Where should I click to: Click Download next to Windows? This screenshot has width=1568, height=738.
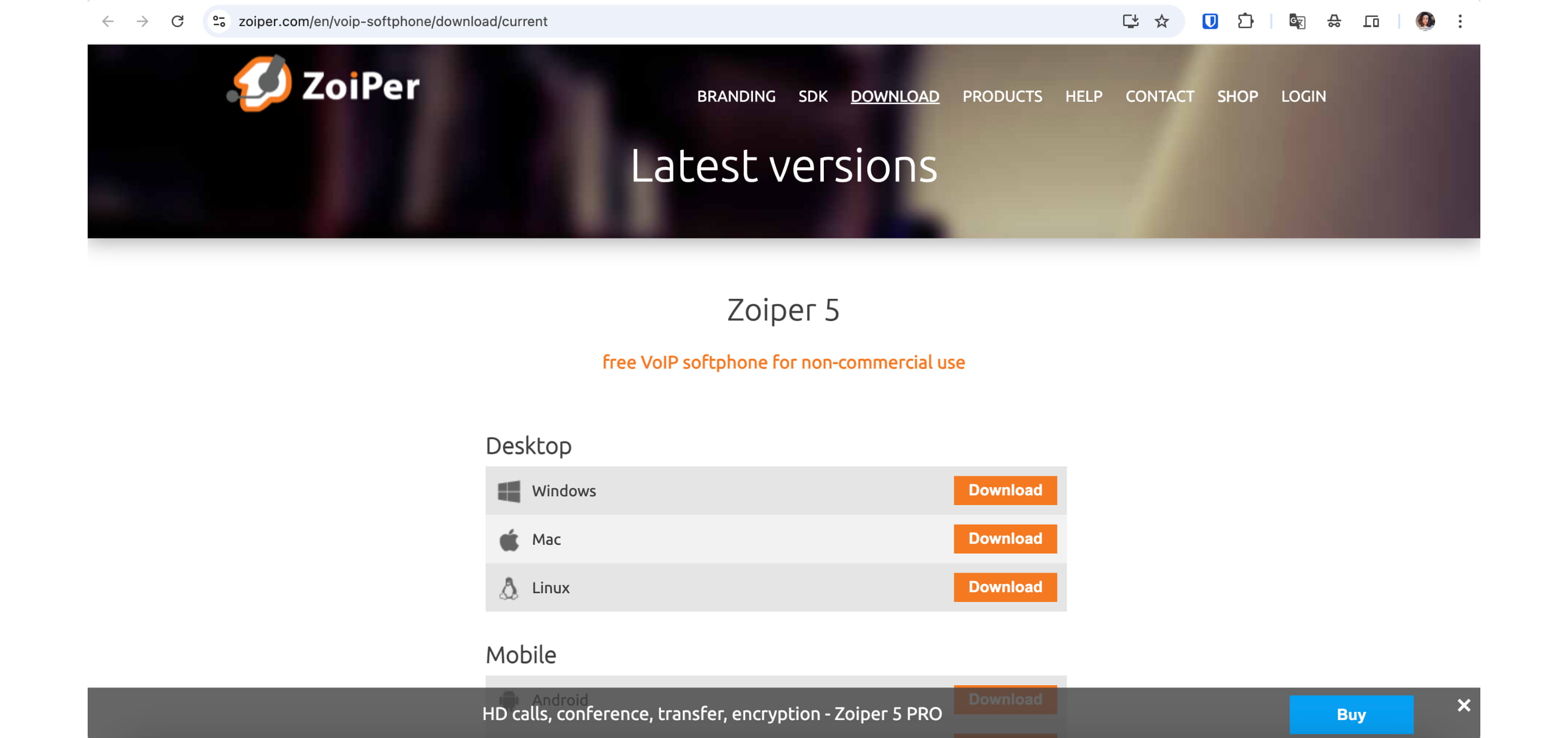[1004, 490]
